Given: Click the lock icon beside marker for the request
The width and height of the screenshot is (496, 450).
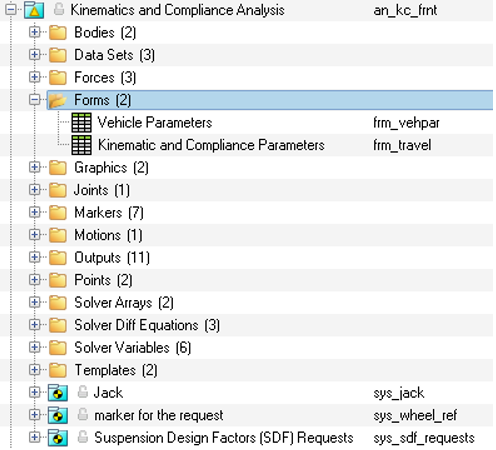Looking at the screenshot, I should (x=83, y=414).
